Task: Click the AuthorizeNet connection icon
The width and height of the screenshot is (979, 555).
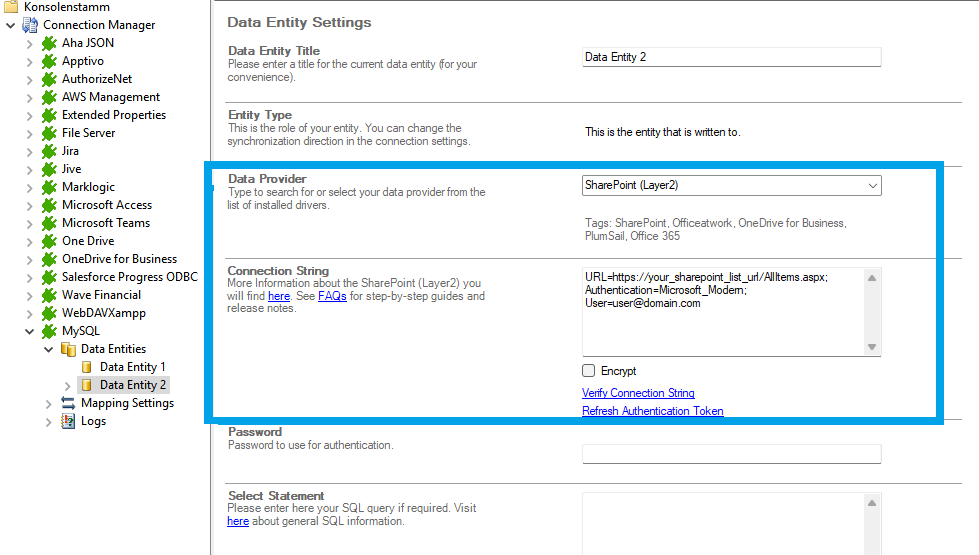Action: point(49,79)
